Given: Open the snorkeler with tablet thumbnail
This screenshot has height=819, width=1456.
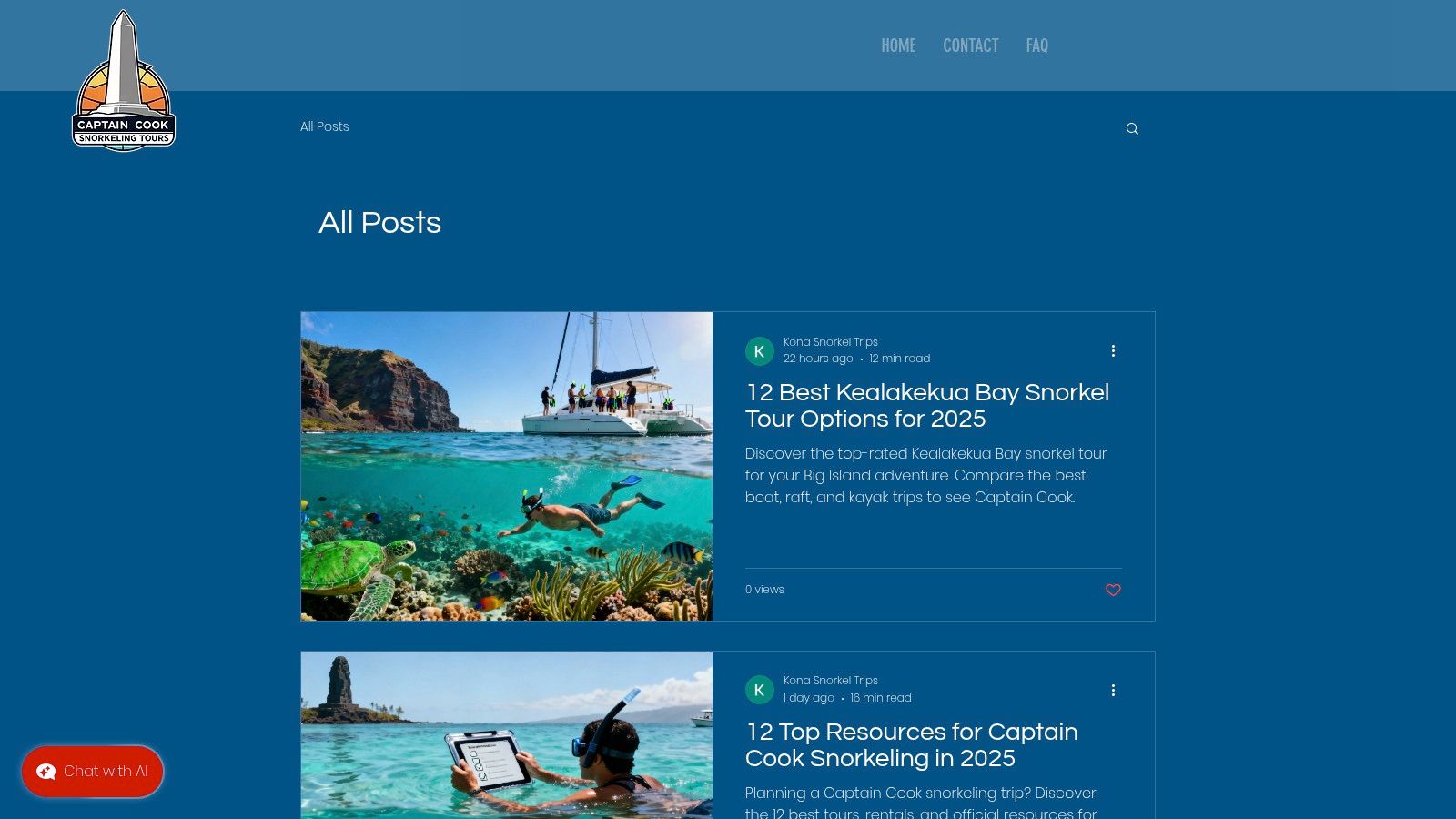Looking at the screenshot, I should click(x=507, y=735).
